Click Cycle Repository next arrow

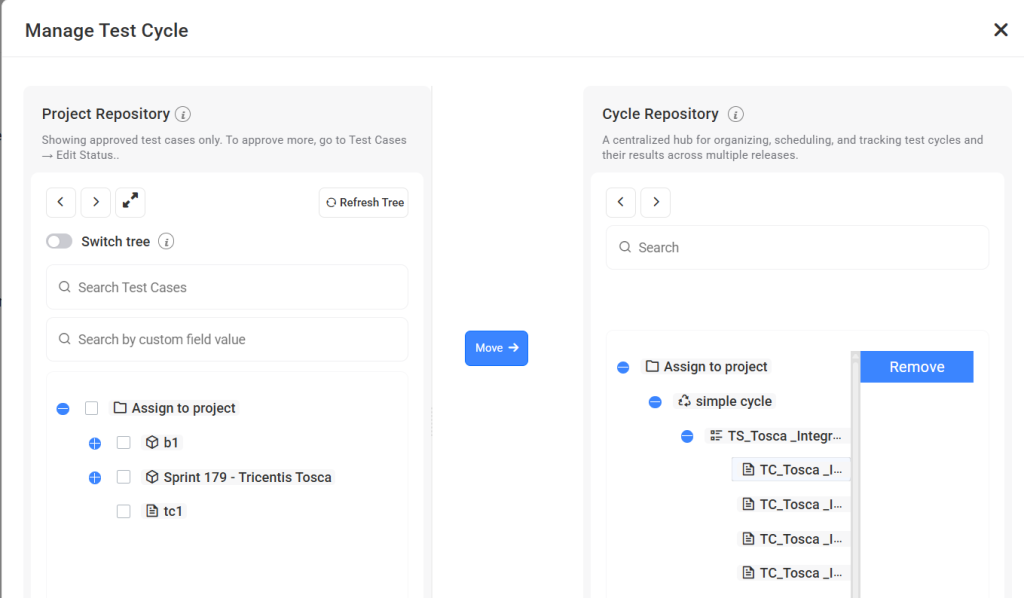pyautogui.click(x=655, y=202)
